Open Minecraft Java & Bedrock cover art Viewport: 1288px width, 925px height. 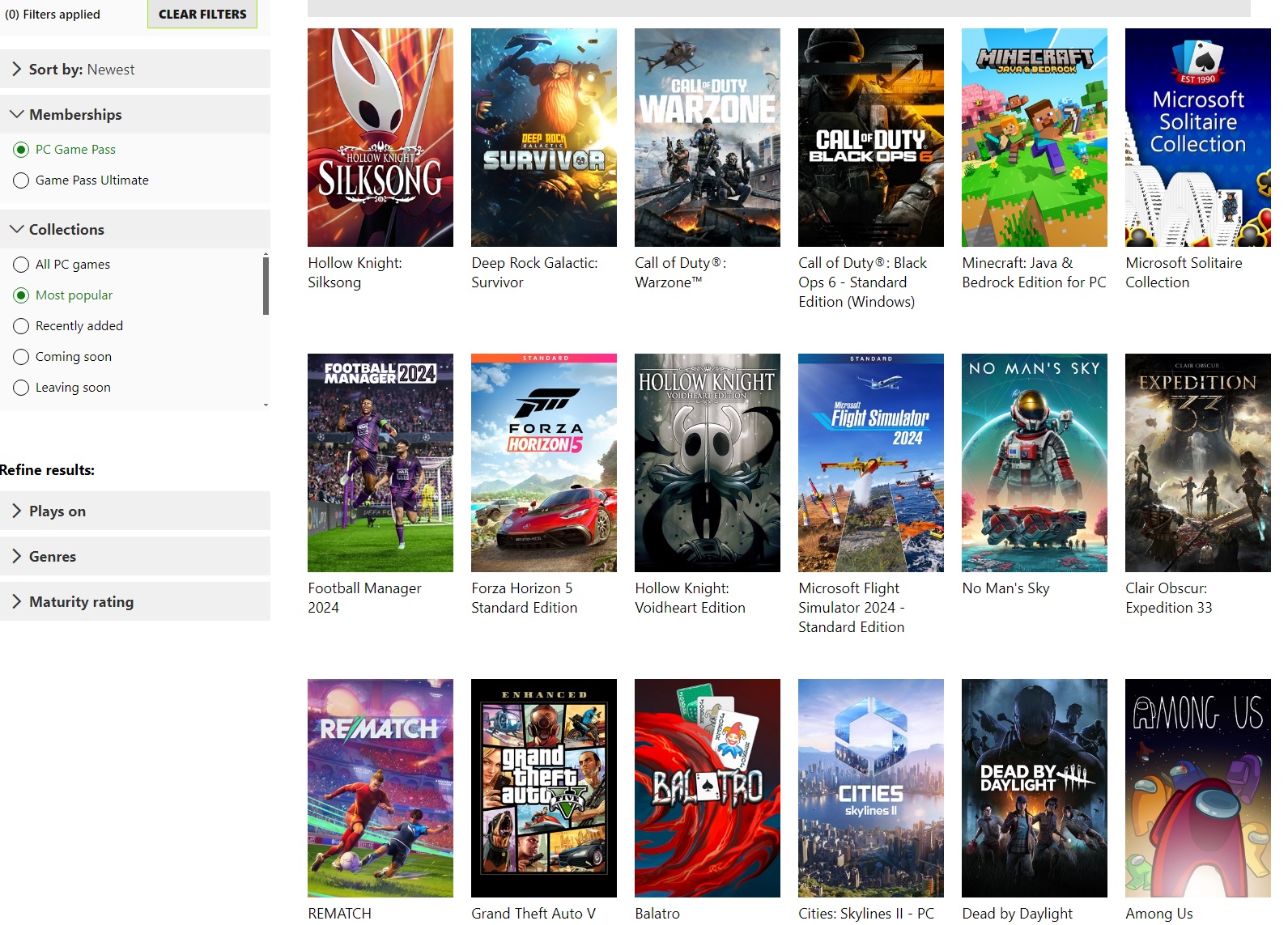tap(1035, 138)
